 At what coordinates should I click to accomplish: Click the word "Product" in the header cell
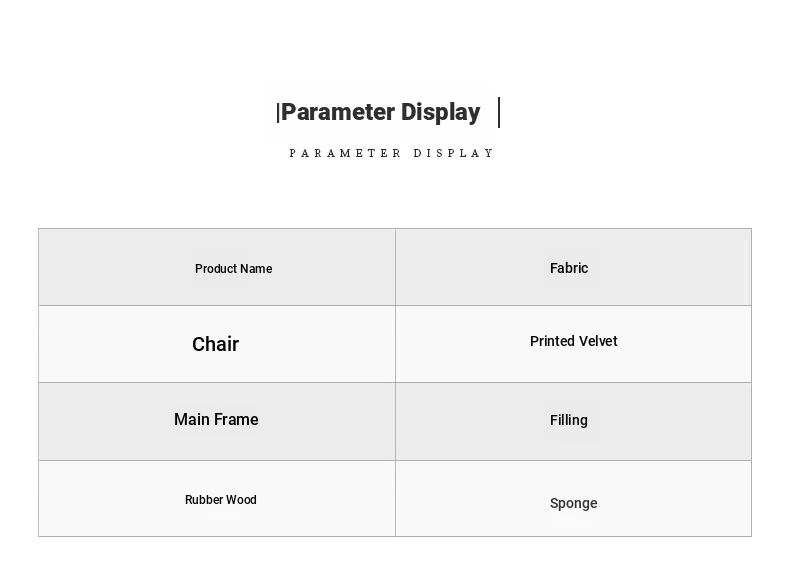(216, 269)
